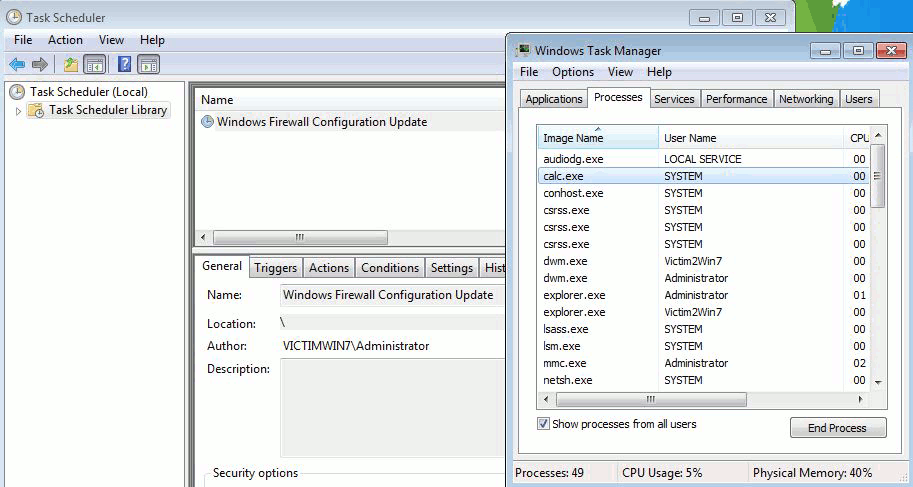The image size is (913, 487).
Task: Switch to the Performance tab
Action: click(x=736, y=99)
